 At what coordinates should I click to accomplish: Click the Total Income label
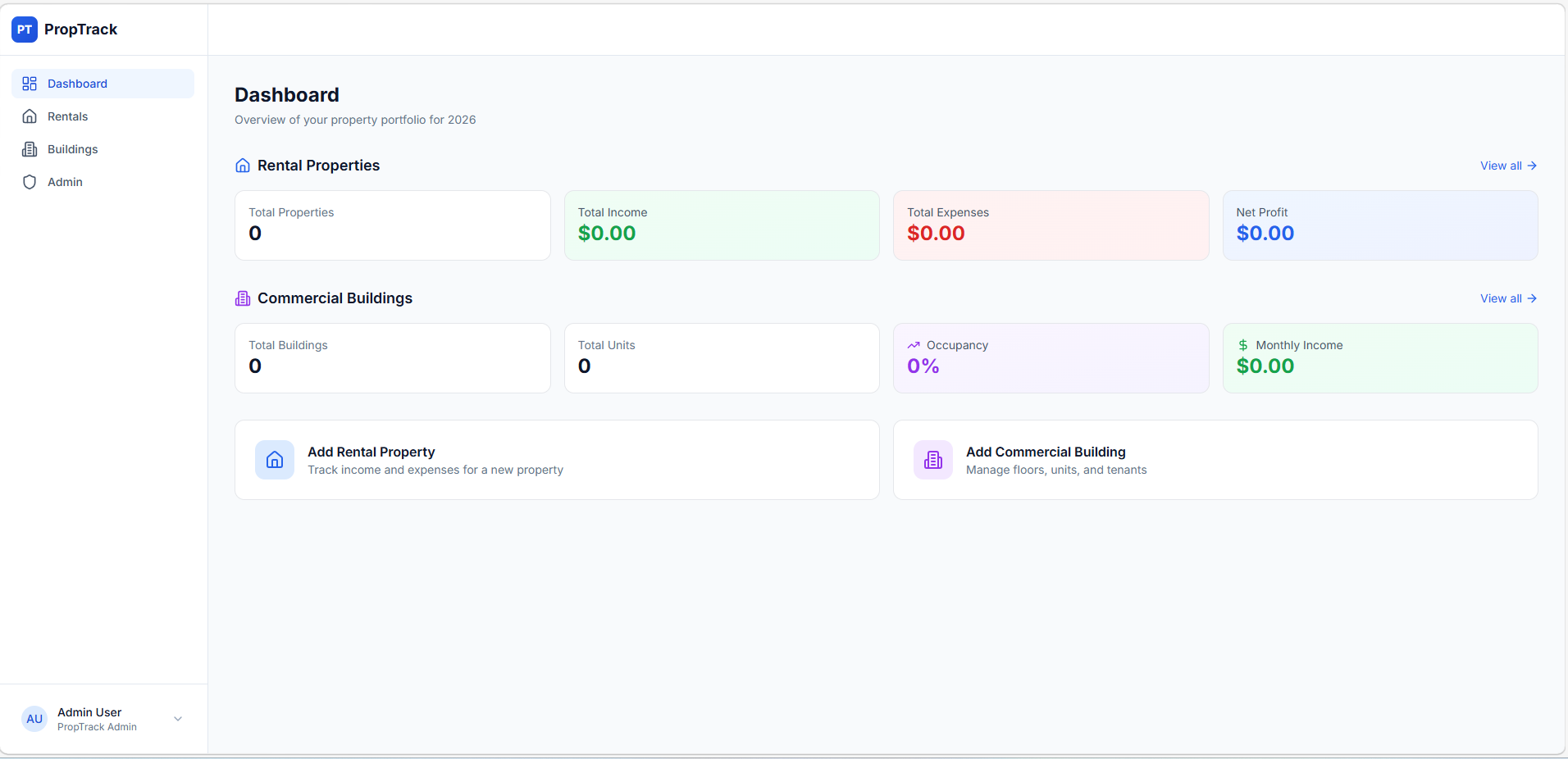pos(613,212)
